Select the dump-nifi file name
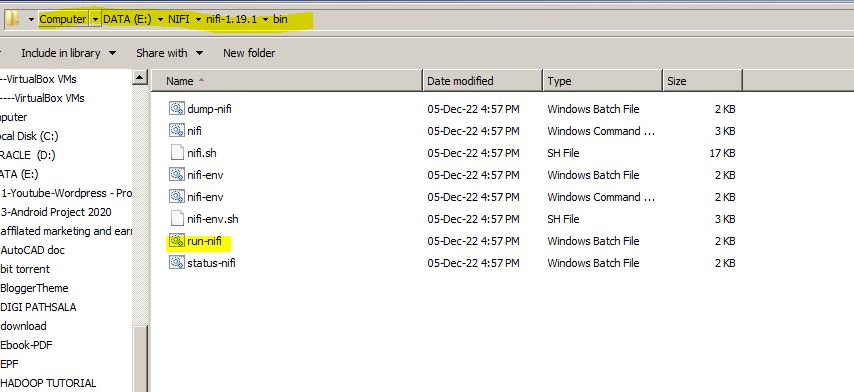The width and height of the screenshot is (854, 392). (x=209, y=109)
